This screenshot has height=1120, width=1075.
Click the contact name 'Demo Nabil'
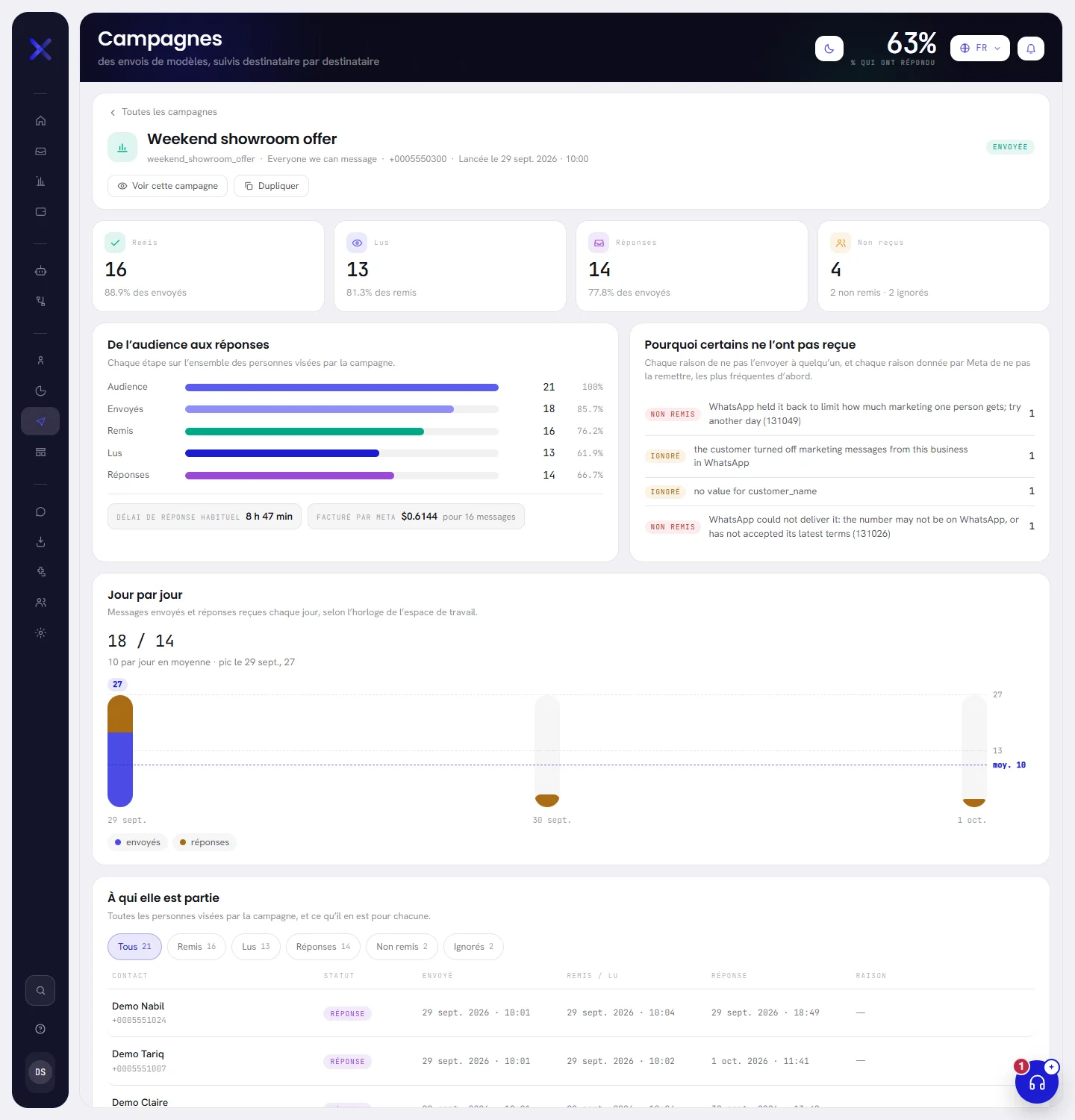pyautogui.click(x=138, y=1007)
